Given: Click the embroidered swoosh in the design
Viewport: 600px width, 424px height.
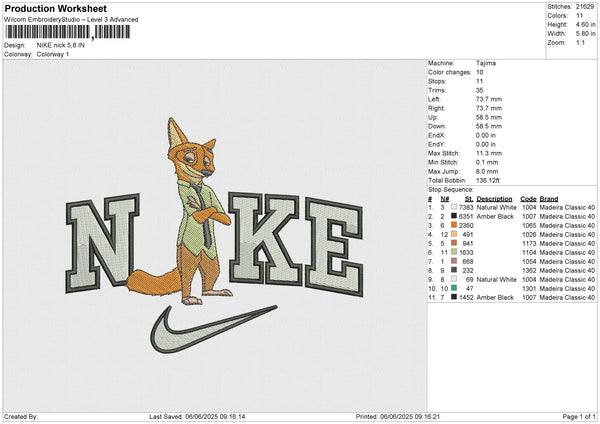Looking at the screenshot, I should pos(214,329).
